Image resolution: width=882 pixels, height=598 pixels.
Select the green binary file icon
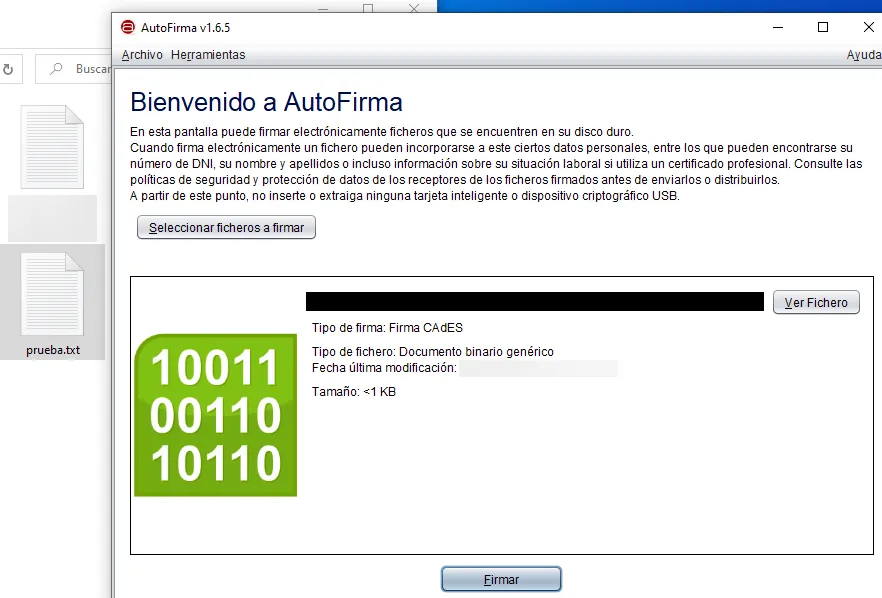[x=214, y=415]
